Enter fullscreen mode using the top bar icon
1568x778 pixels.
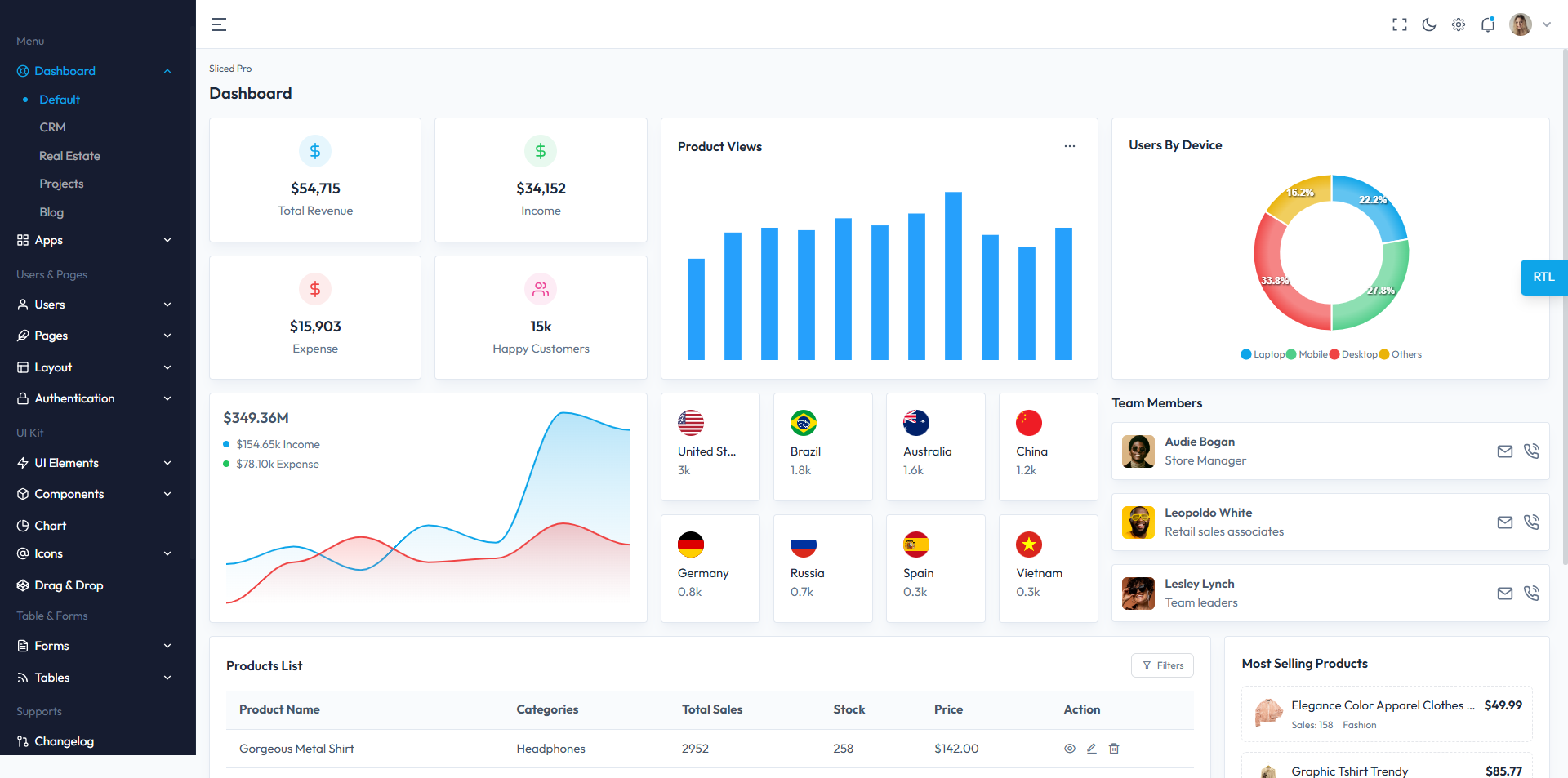[x=1399, y=24]
